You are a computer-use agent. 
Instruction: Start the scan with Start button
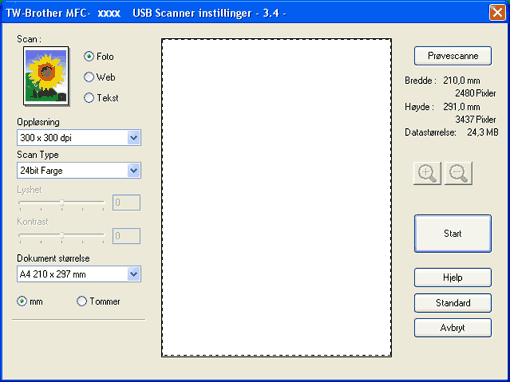click(x=453, y=233)
